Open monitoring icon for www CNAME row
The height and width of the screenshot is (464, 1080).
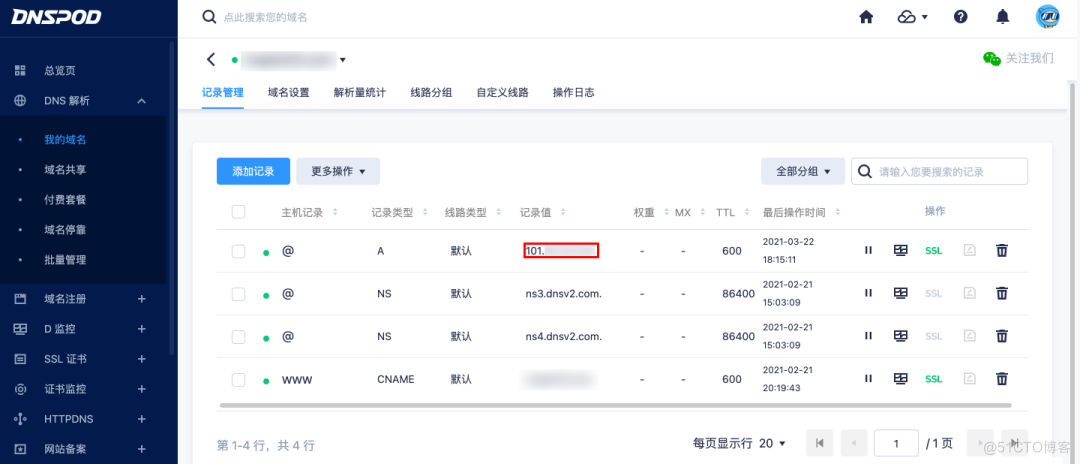900,379
